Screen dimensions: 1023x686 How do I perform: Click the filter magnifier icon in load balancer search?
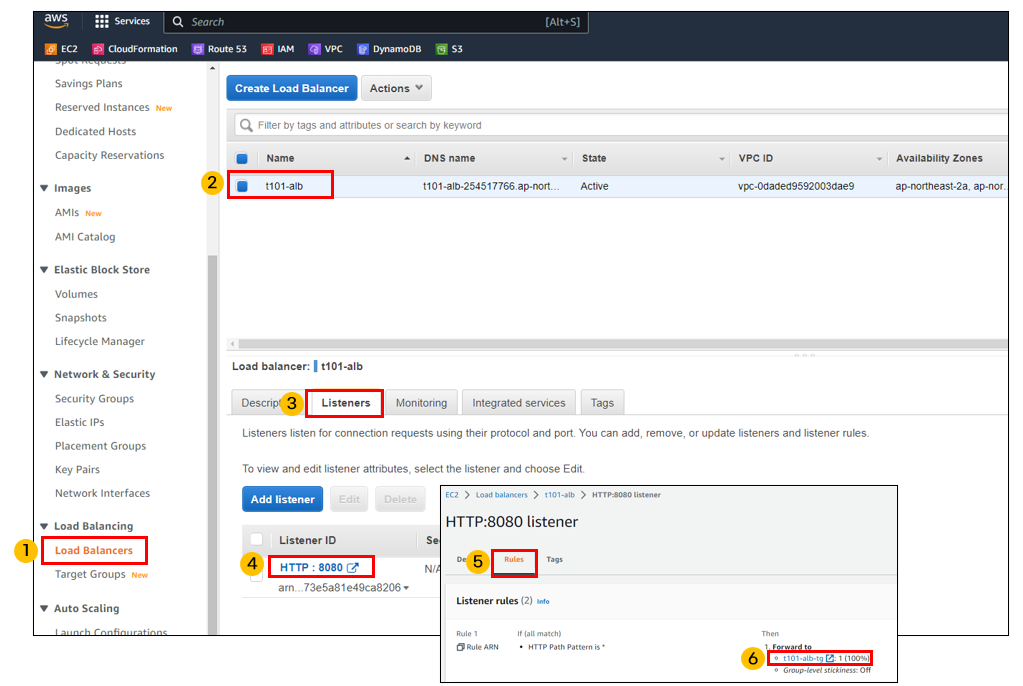tap(246, 125)
